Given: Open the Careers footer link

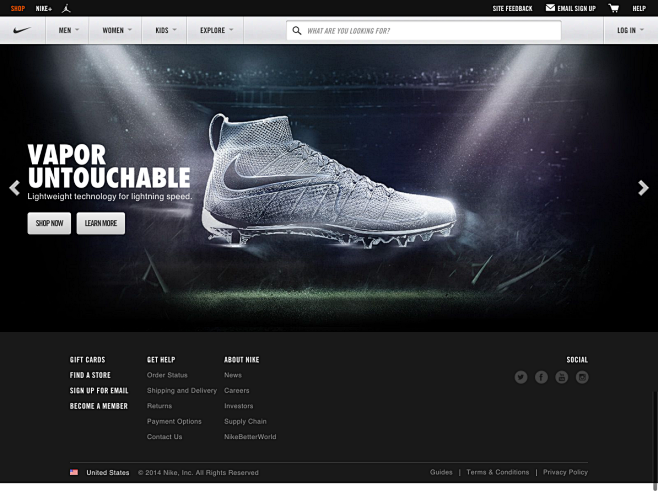Looking at the screenshot, I should 237,390.
